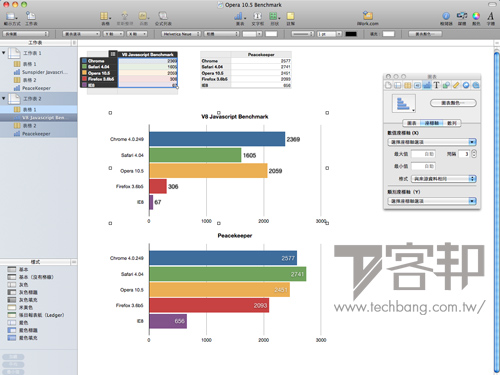Click the Peacekeeper table title cell
Image resolution: width=500 pixels, height=375 pixels.
click(261, 54)
